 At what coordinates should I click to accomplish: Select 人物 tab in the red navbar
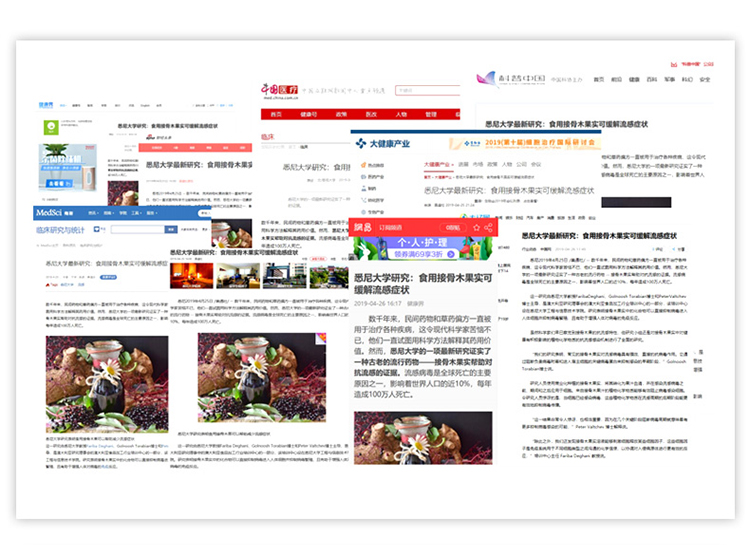[400, 114]
